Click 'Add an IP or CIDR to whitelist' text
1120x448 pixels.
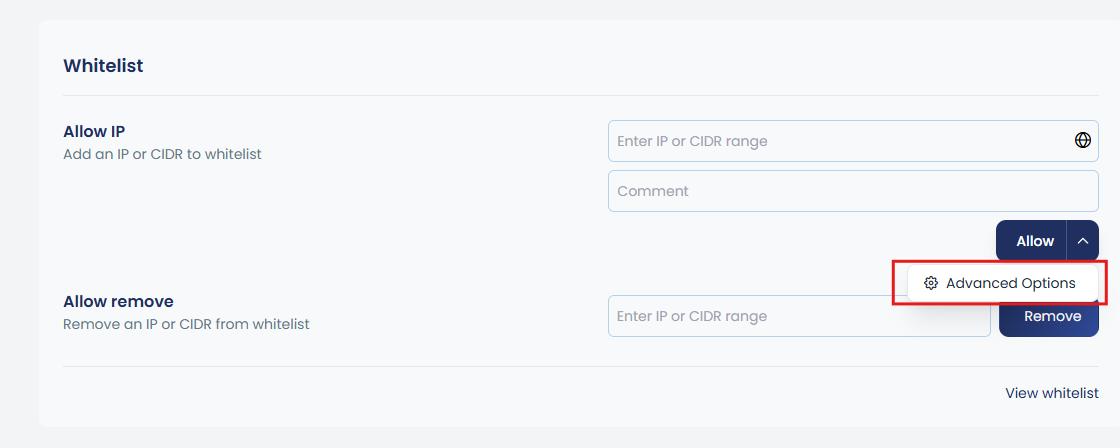[162, 155]
